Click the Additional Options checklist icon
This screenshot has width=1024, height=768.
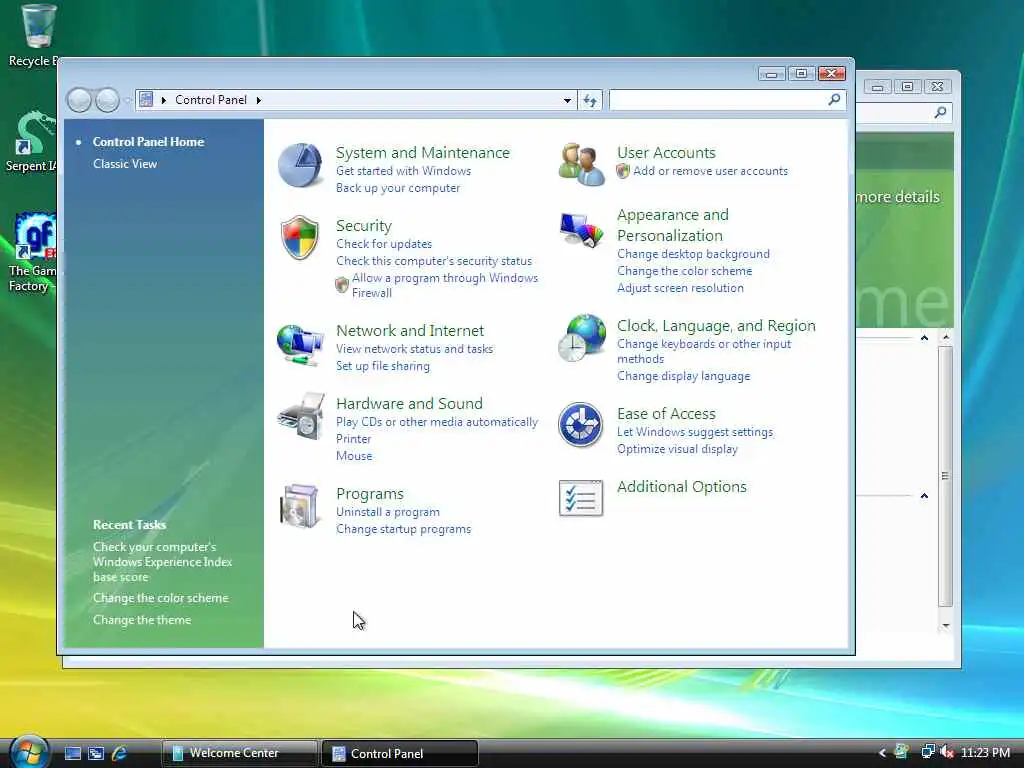tap(581, 498)
